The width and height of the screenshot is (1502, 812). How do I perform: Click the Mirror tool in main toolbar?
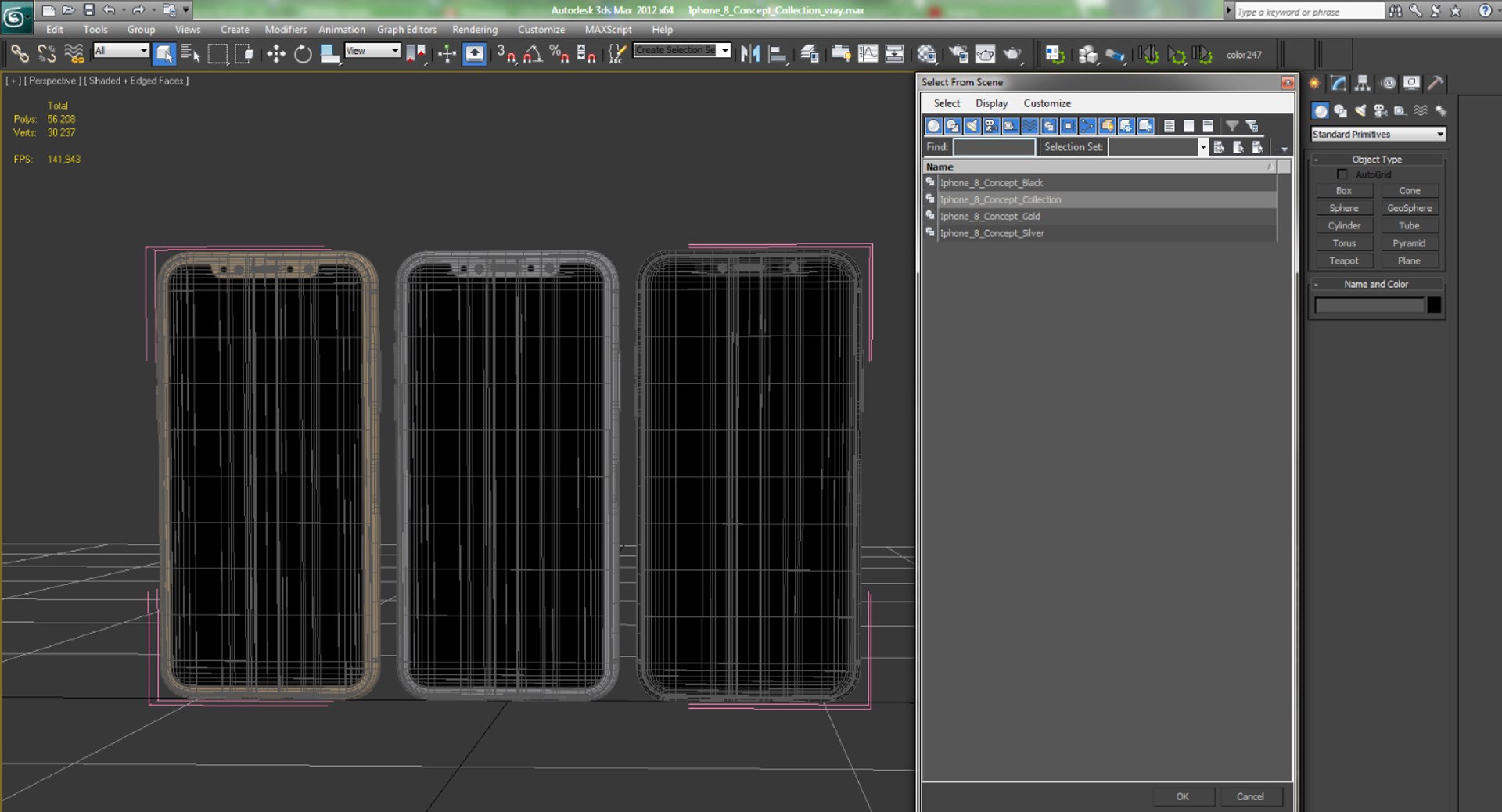point(750,54)
